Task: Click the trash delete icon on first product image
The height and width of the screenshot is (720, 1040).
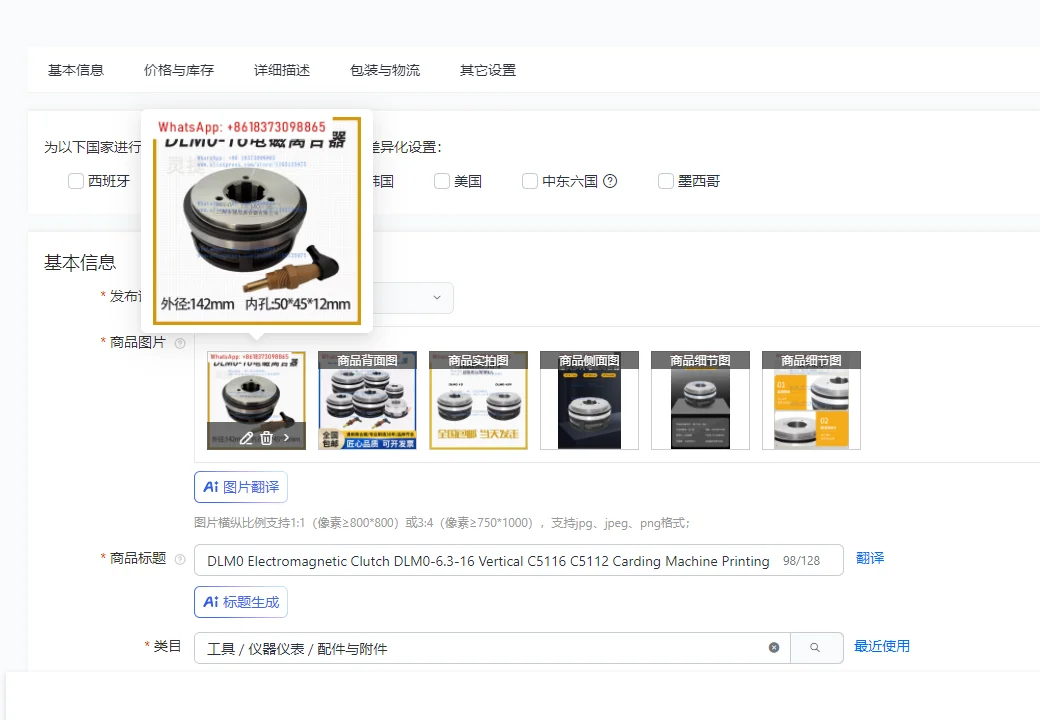Action: (x=266, y=438)
